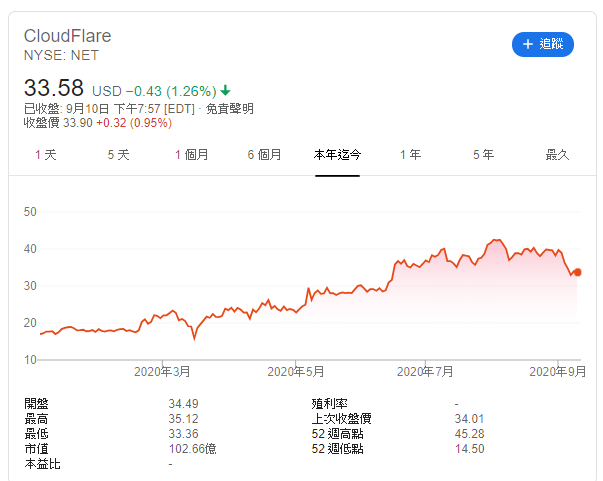Click the red endpoint marker on chart
This screenshot has height=481, width=603.
(x=577, y=272)
